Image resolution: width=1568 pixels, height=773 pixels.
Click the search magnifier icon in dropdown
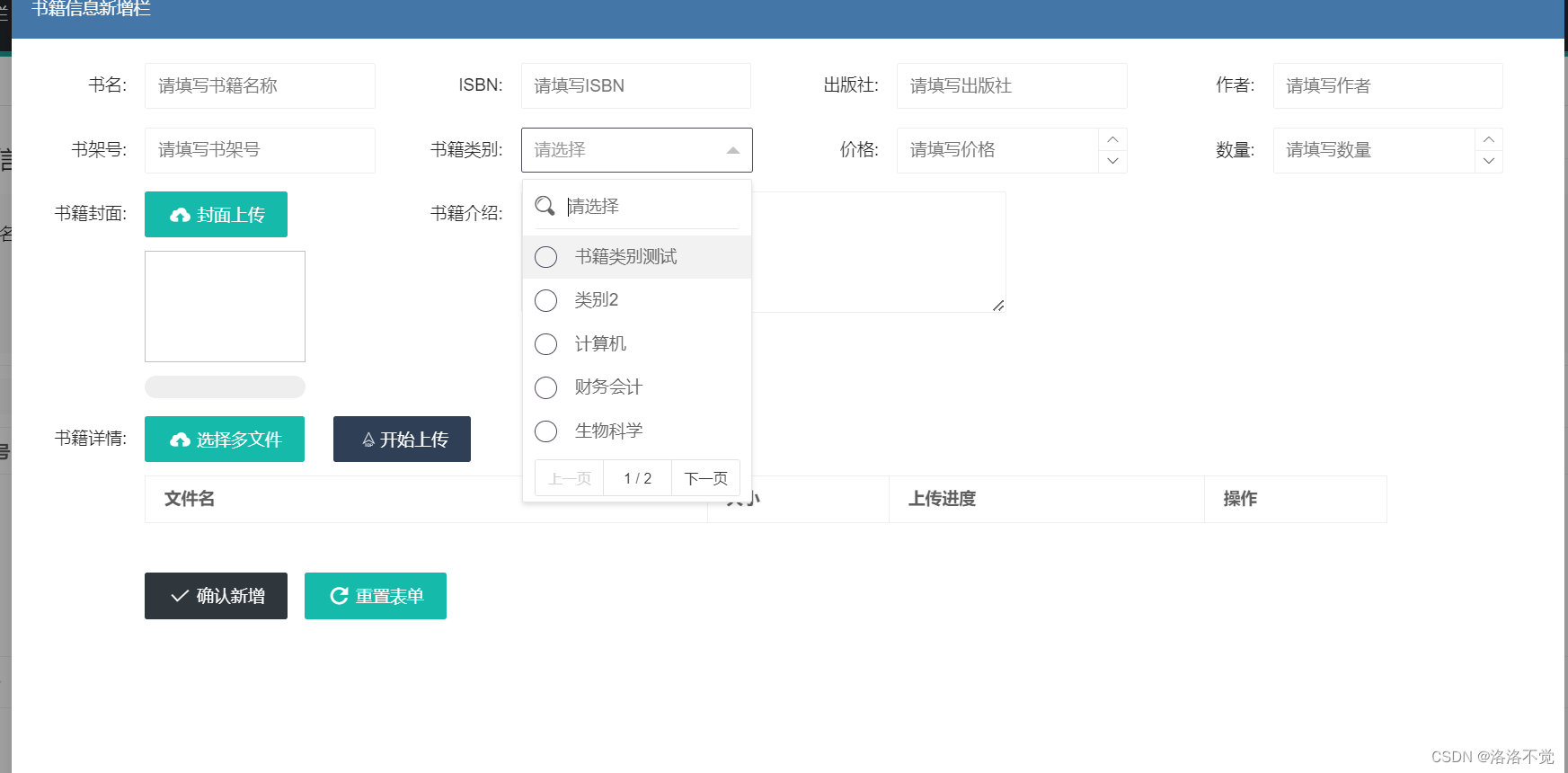pyautogui.click(x=545, y=206)
